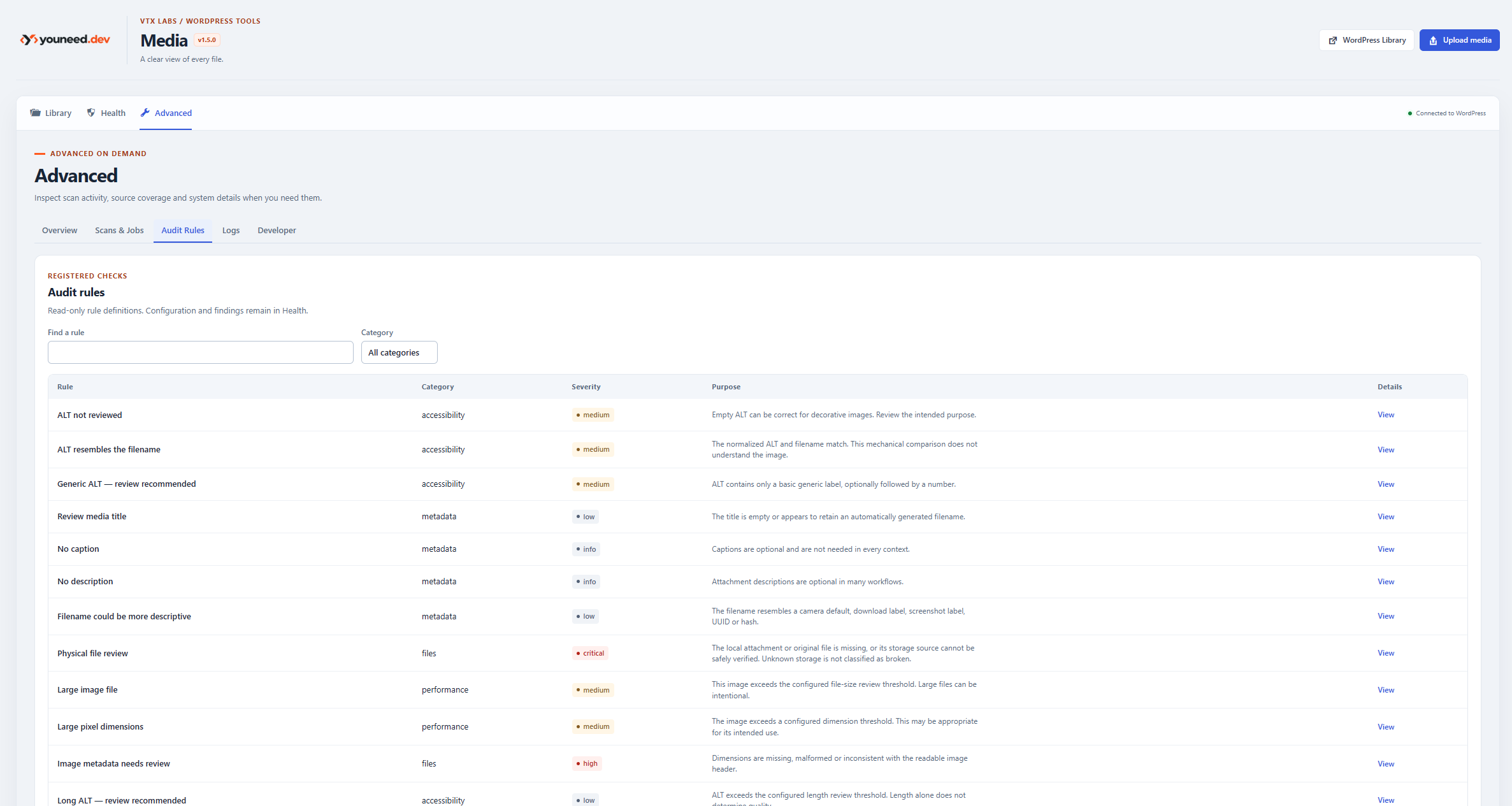
Task: Click the Physical file review rule name
Action: [92, 653]
